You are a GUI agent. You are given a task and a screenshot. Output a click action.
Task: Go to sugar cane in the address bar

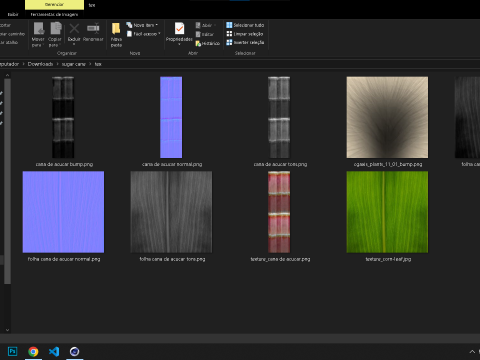pos(74,64)
